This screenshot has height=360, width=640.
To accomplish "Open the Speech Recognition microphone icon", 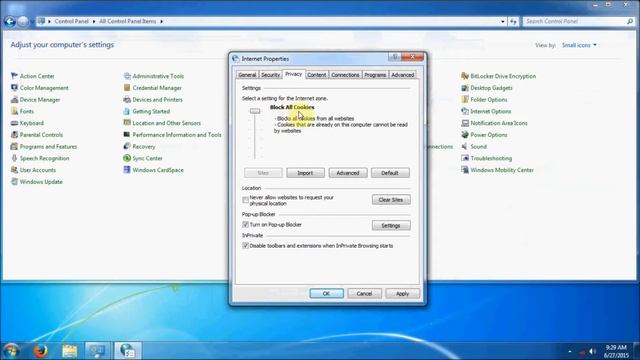I will coord(14,158).
